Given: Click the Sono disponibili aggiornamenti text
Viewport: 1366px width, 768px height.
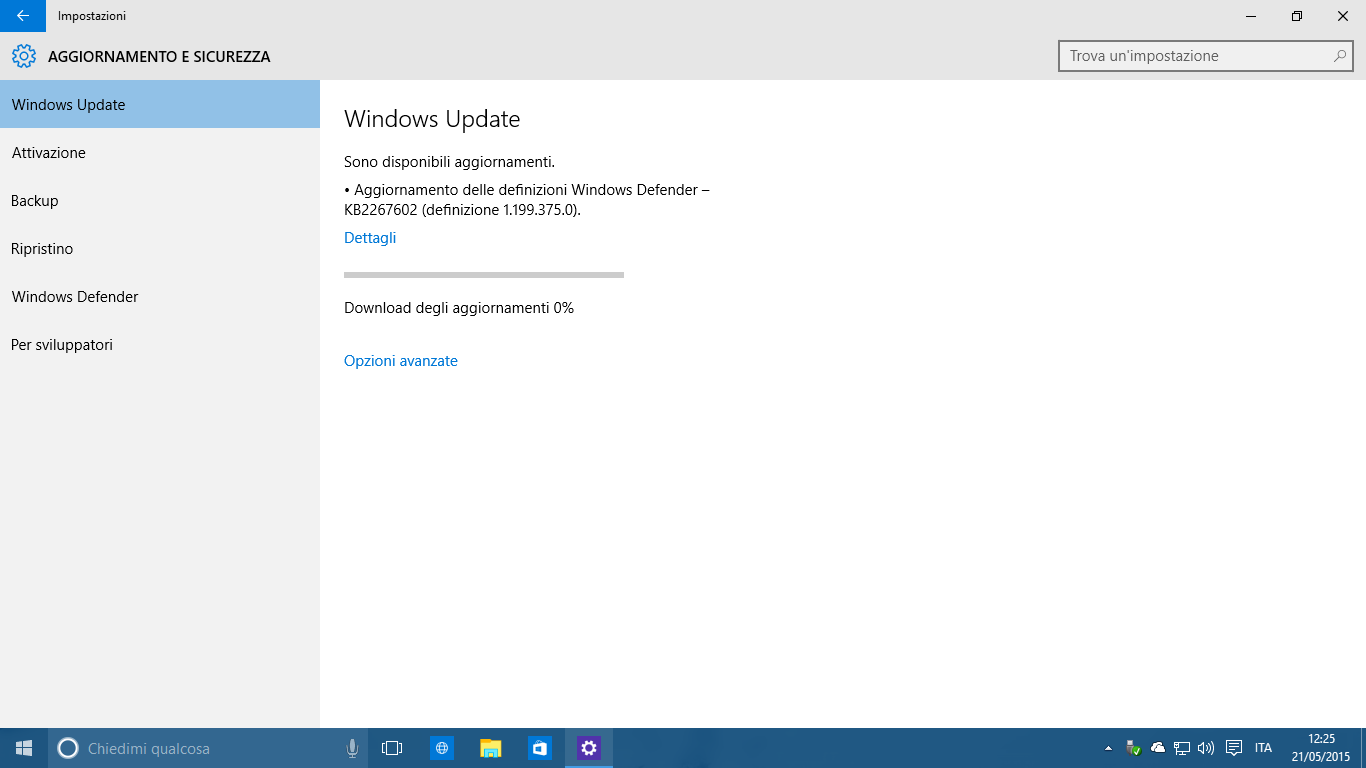Looking at the screenshot, I should click(449, 161).
